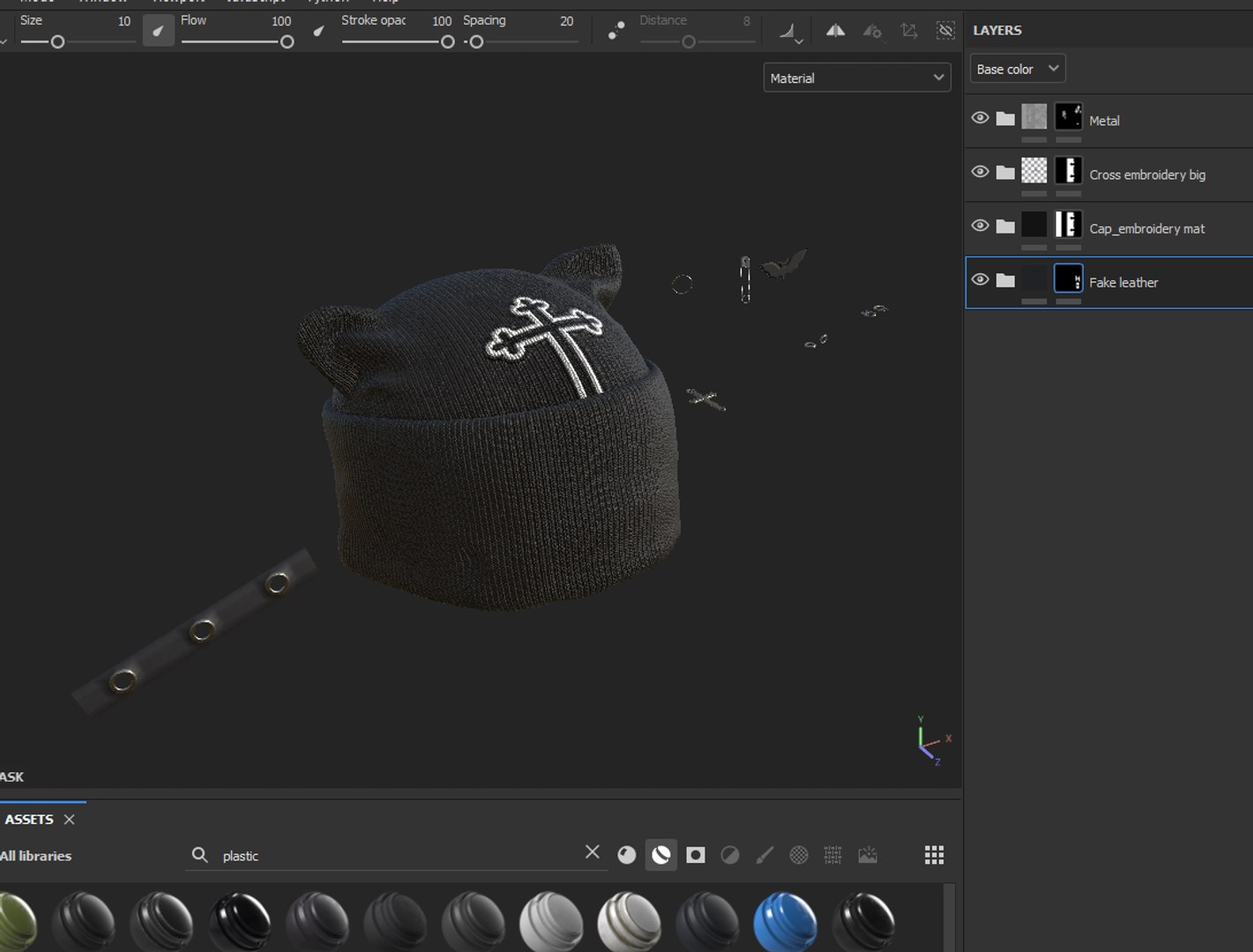The image size is (1253, 952).
Task: Hide the Metal layer
Action: [980, 118]
